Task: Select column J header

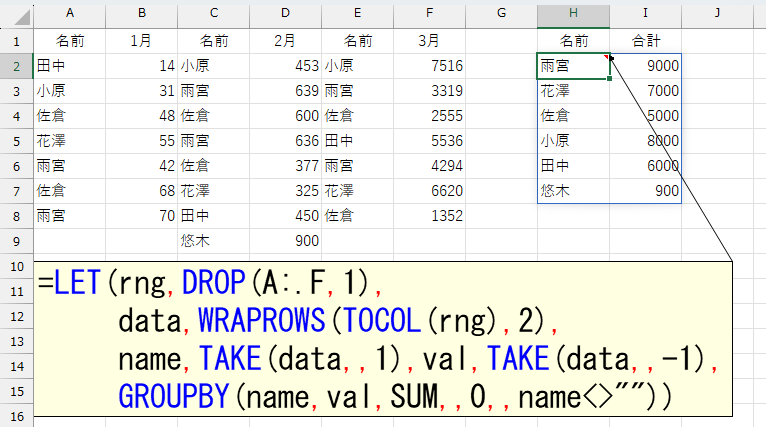Action: 717,14
